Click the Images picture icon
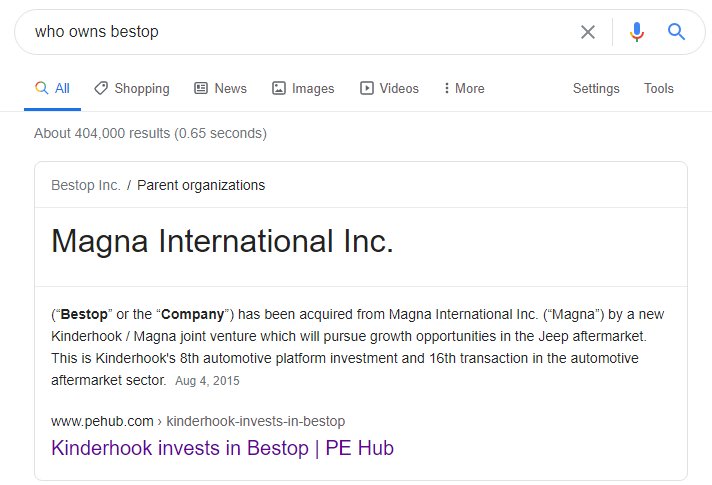Viewport: 712px width, 485px height. click(x=278, y=88)
